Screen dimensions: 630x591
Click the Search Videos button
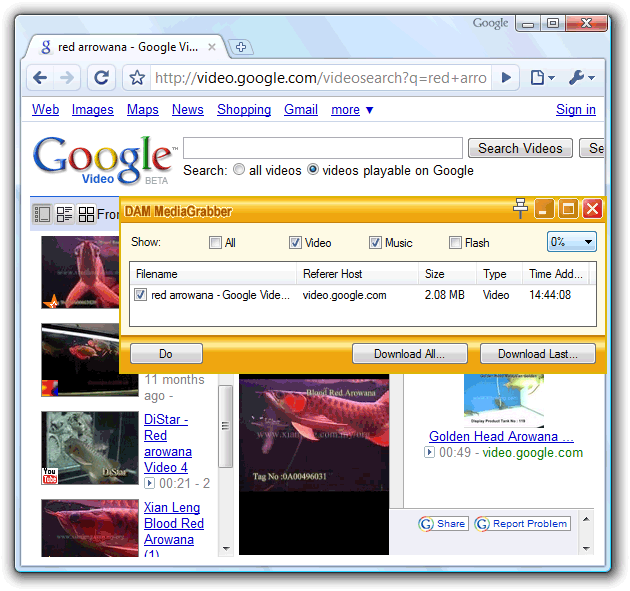(520, 148)
